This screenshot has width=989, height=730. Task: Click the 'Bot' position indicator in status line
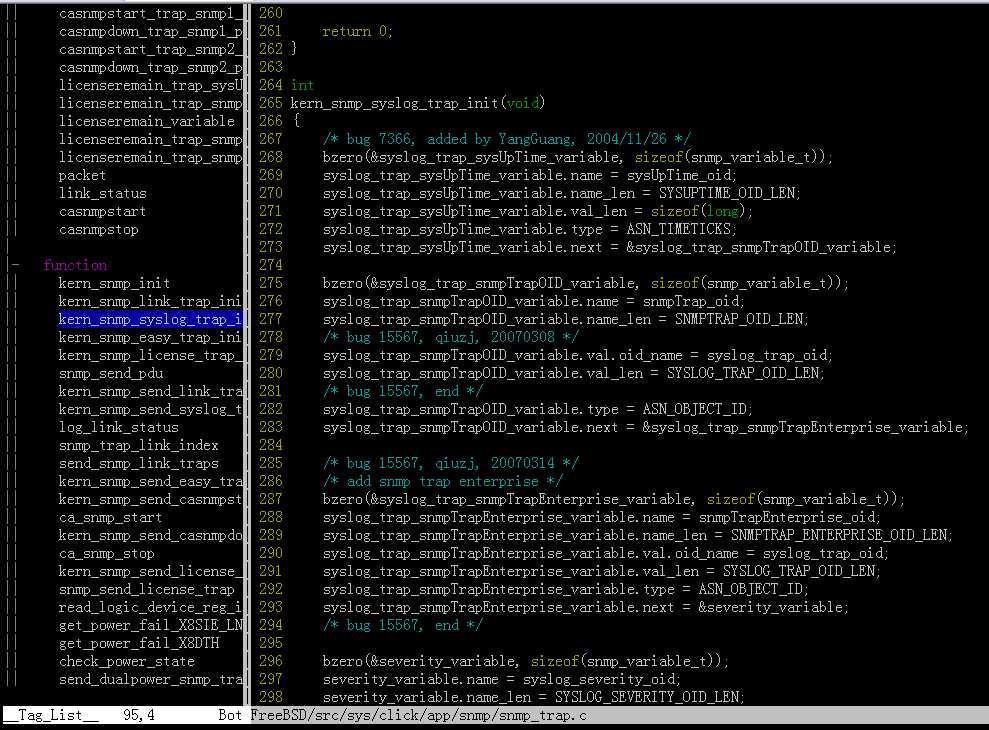230,715
